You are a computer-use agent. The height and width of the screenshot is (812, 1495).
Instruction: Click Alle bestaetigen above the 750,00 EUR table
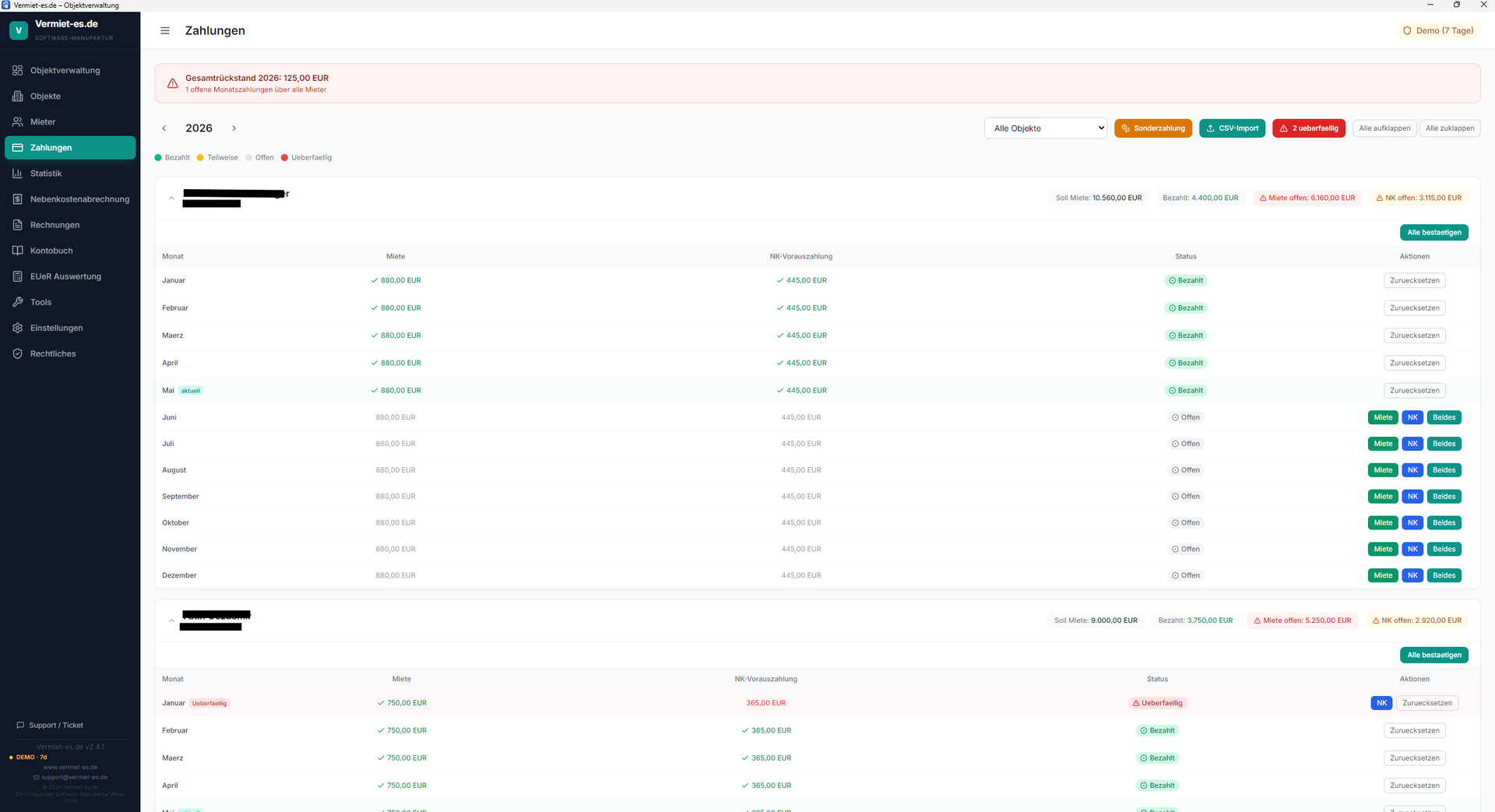1434,656
